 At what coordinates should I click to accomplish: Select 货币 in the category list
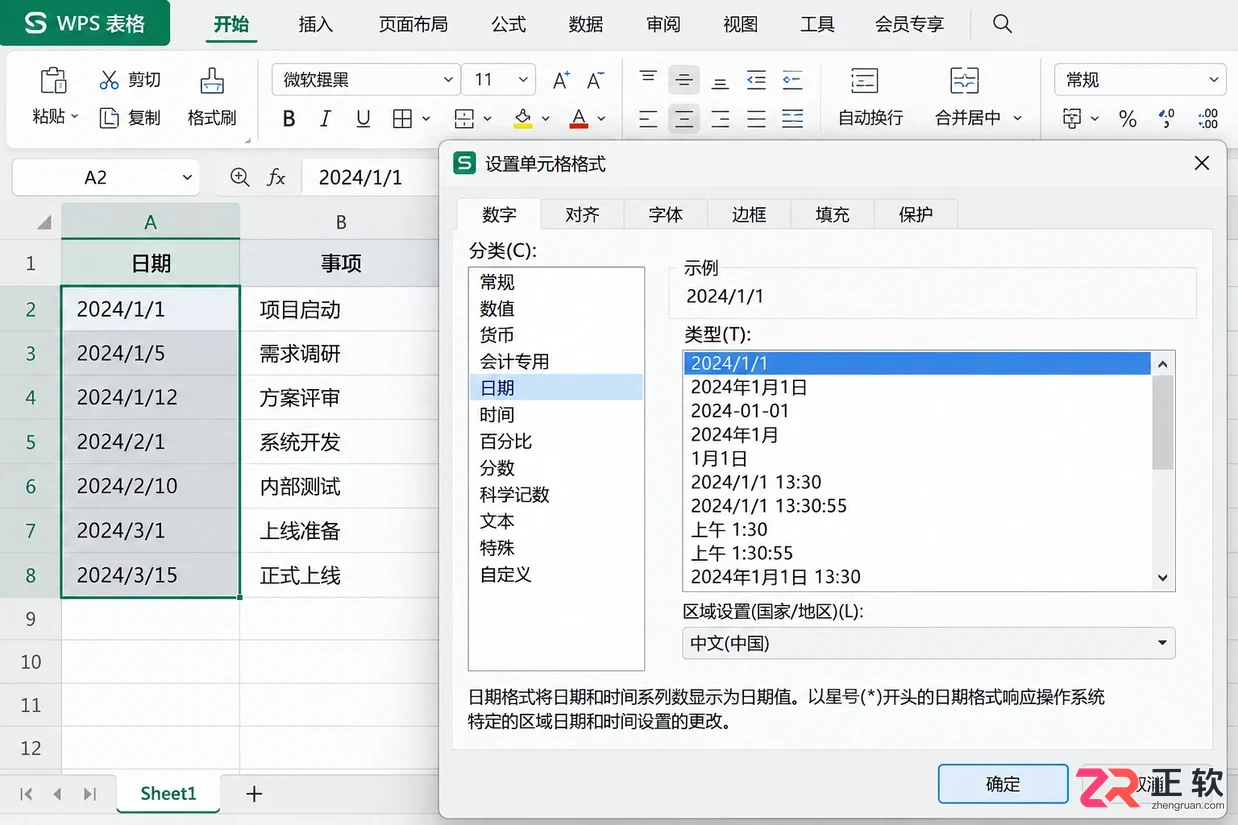click(x=556, y=335)
